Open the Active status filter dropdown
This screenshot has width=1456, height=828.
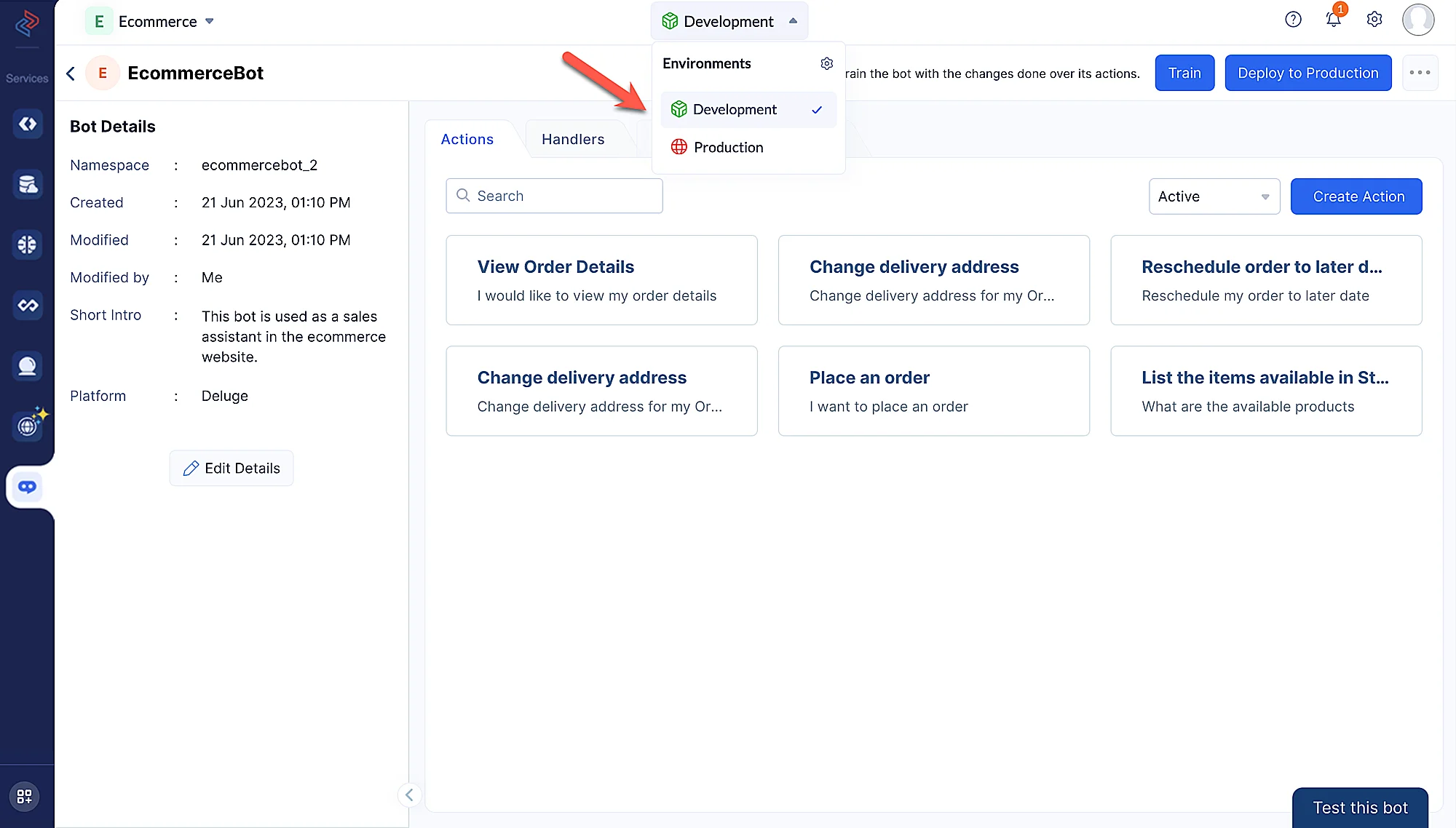pos(1214,196)
